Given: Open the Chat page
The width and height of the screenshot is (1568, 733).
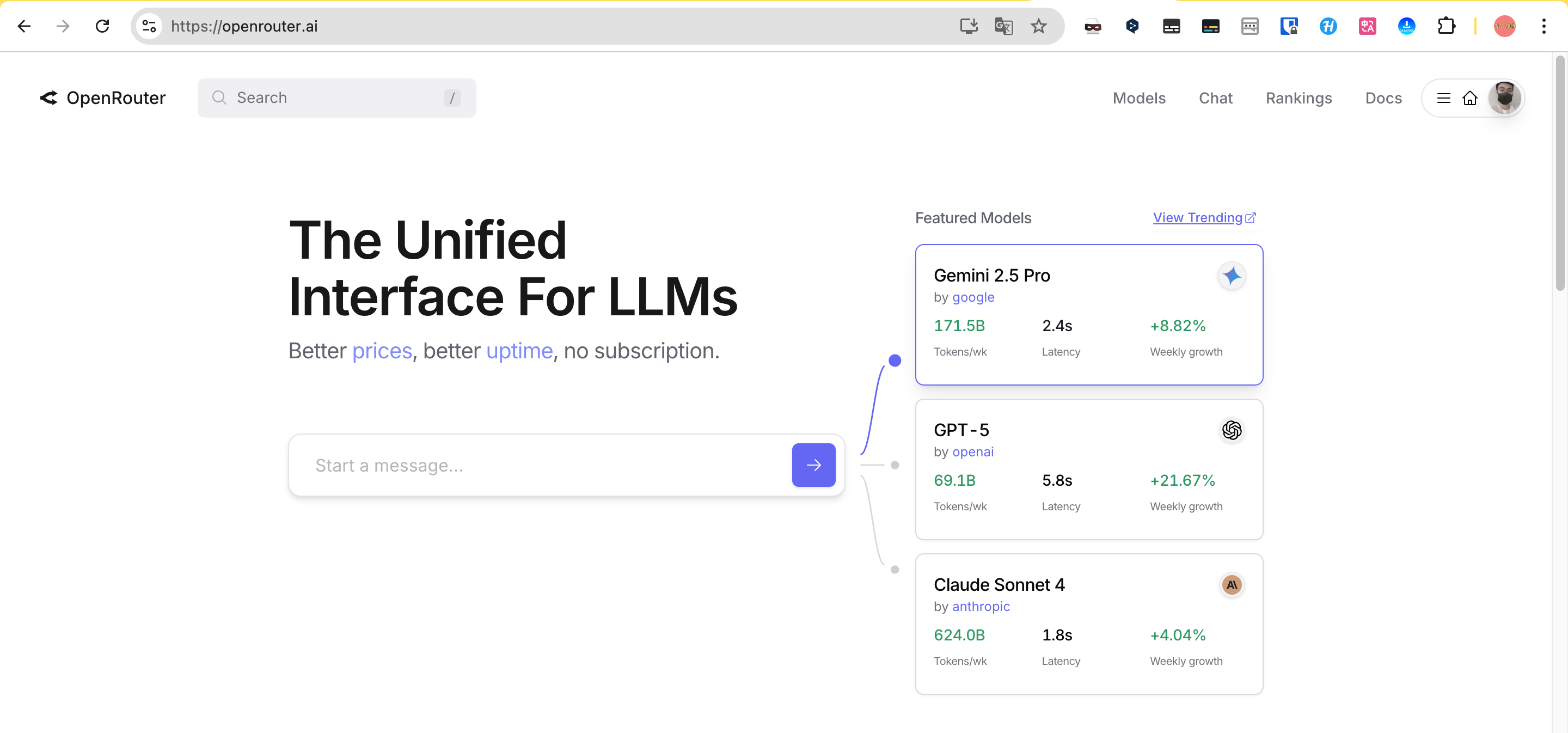Looking at the screenshot, I should [x=1216, y=98].
